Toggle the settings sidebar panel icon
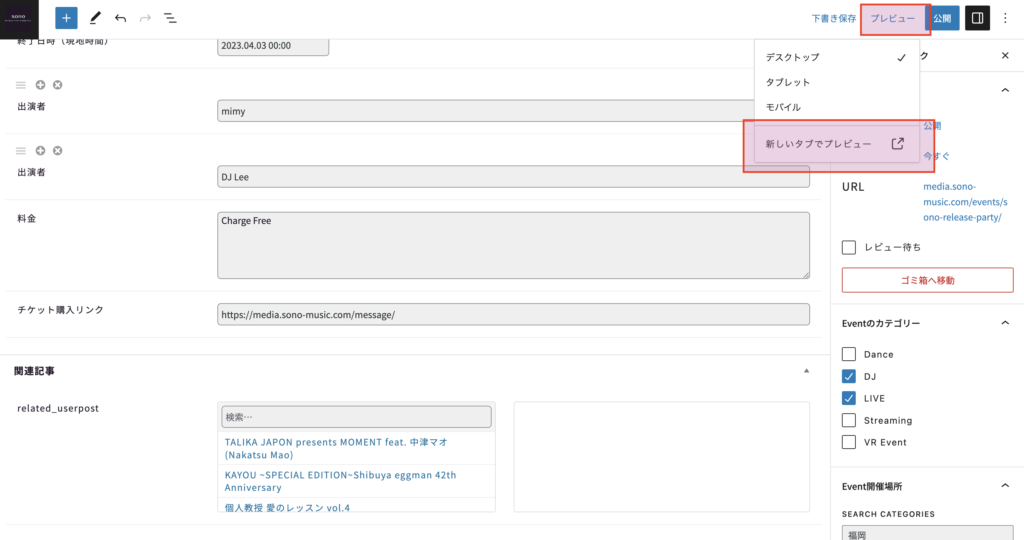The image size is (1024, 540). click(977, 18)
